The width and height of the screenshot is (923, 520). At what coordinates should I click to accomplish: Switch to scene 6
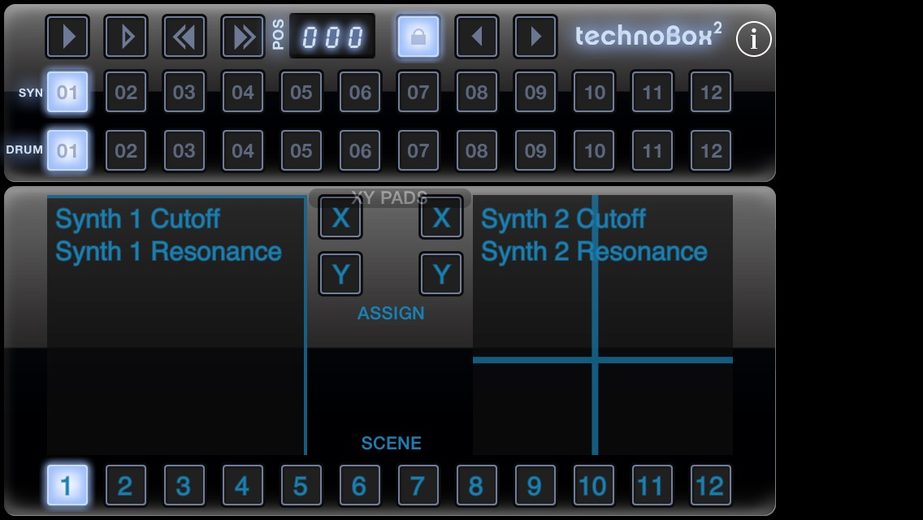(x=360, y=486)
